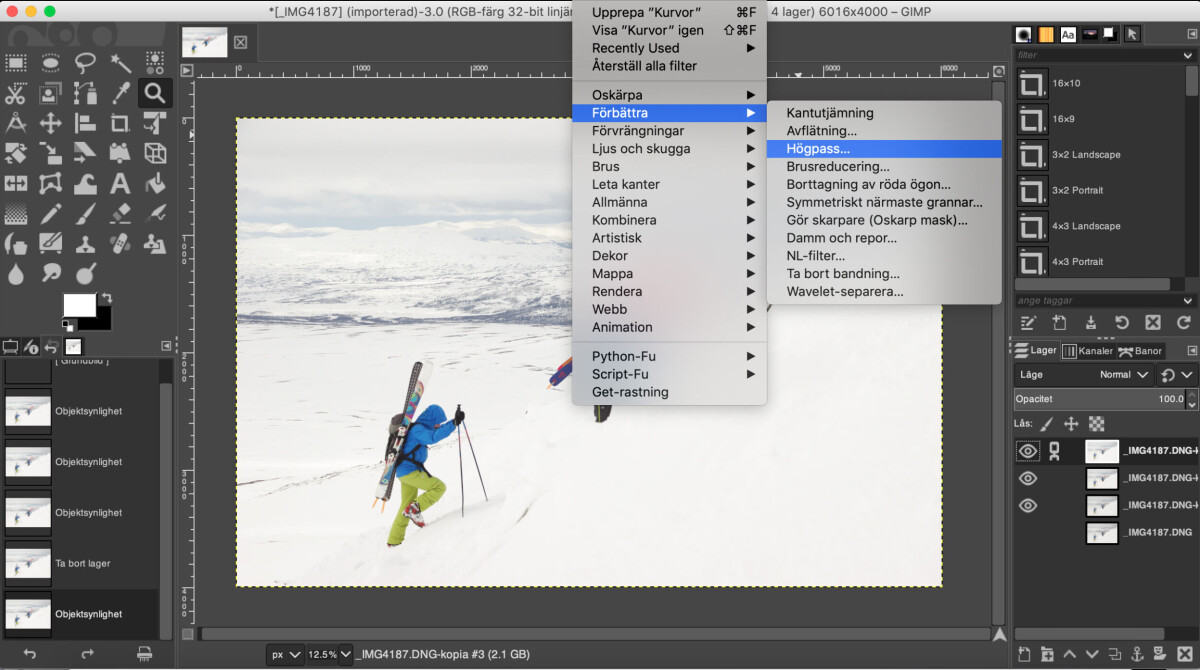Select the Dodge/Burn tool
This screenshot has height=670, width=1200.
[86, 272]
